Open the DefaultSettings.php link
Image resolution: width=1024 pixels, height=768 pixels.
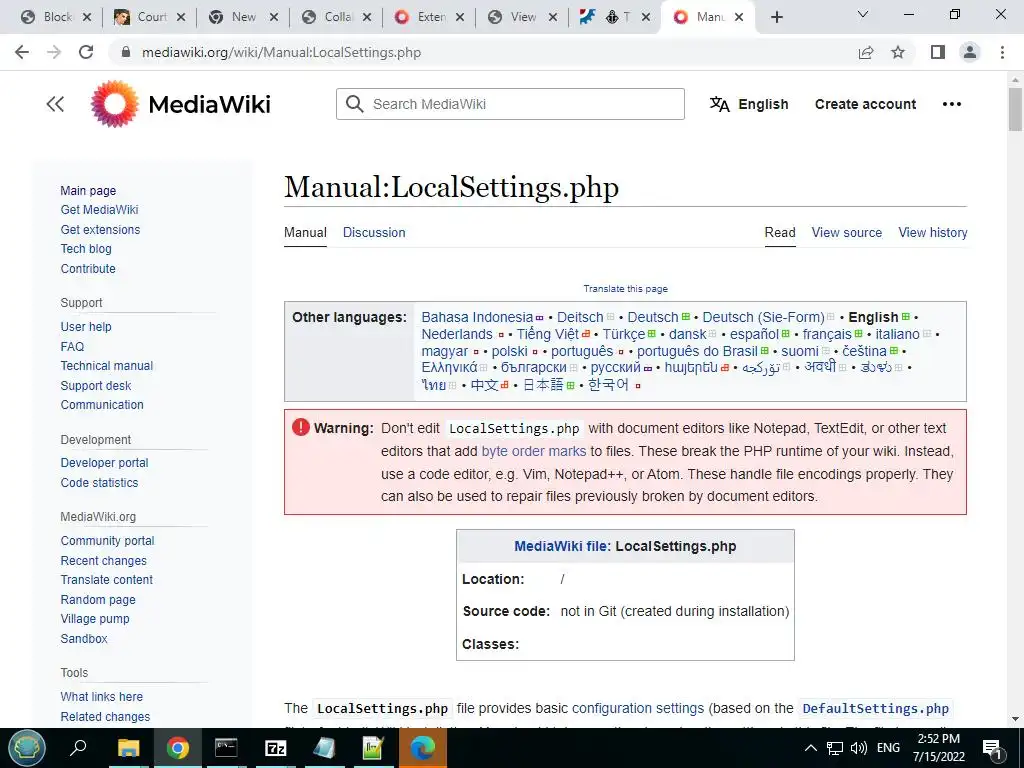(x=875, y=709)
